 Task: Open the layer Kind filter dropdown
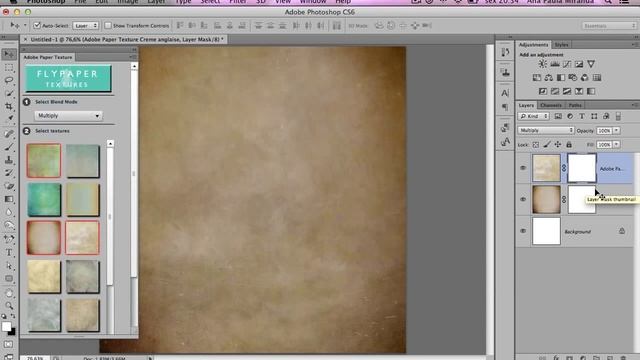(x=534, y=116)
